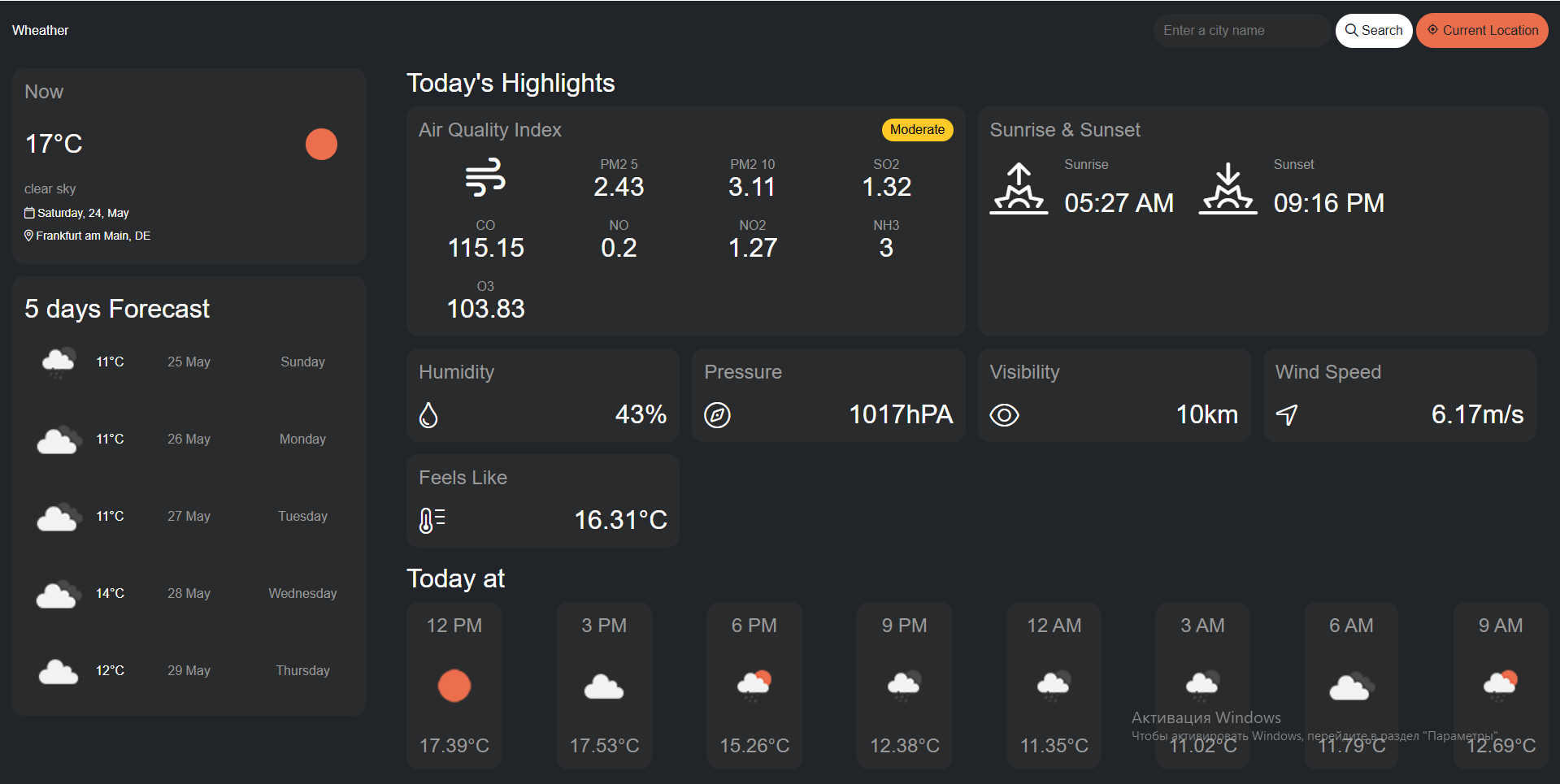Click the Moderate air quality badge
The height and width of the screenshot is (784, 1560).
point(917,129)
